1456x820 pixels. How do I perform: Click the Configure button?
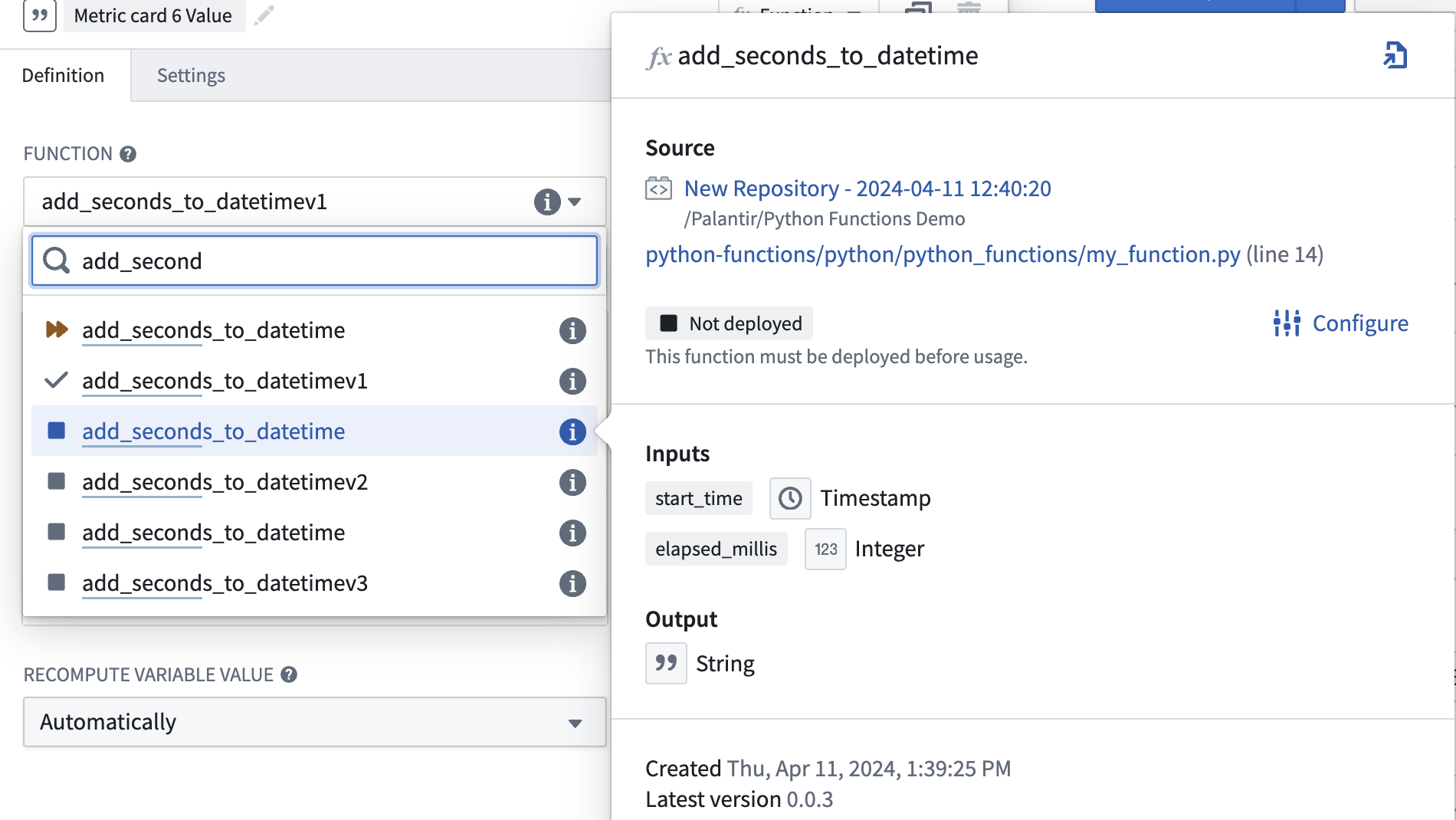1341,323
